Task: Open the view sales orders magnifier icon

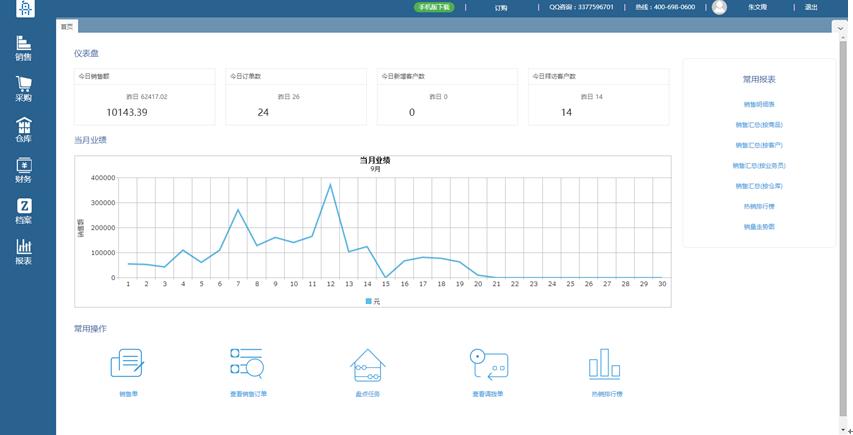Action: 248,363
